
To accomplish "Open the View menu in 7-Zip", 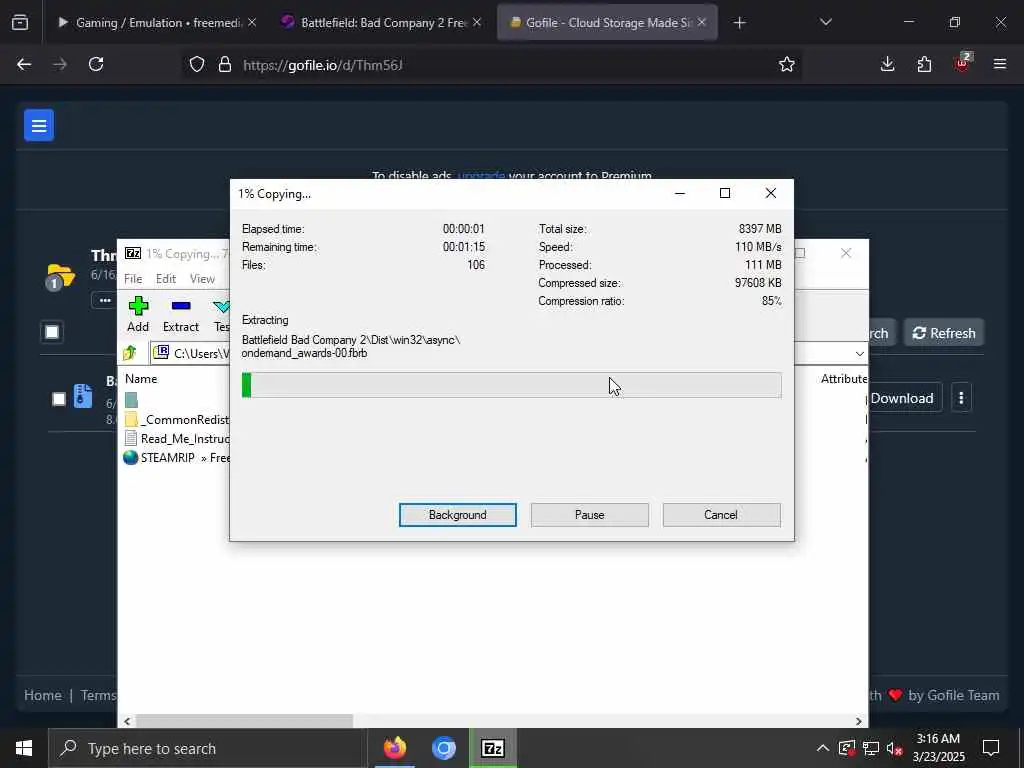I will coord(202,279).
